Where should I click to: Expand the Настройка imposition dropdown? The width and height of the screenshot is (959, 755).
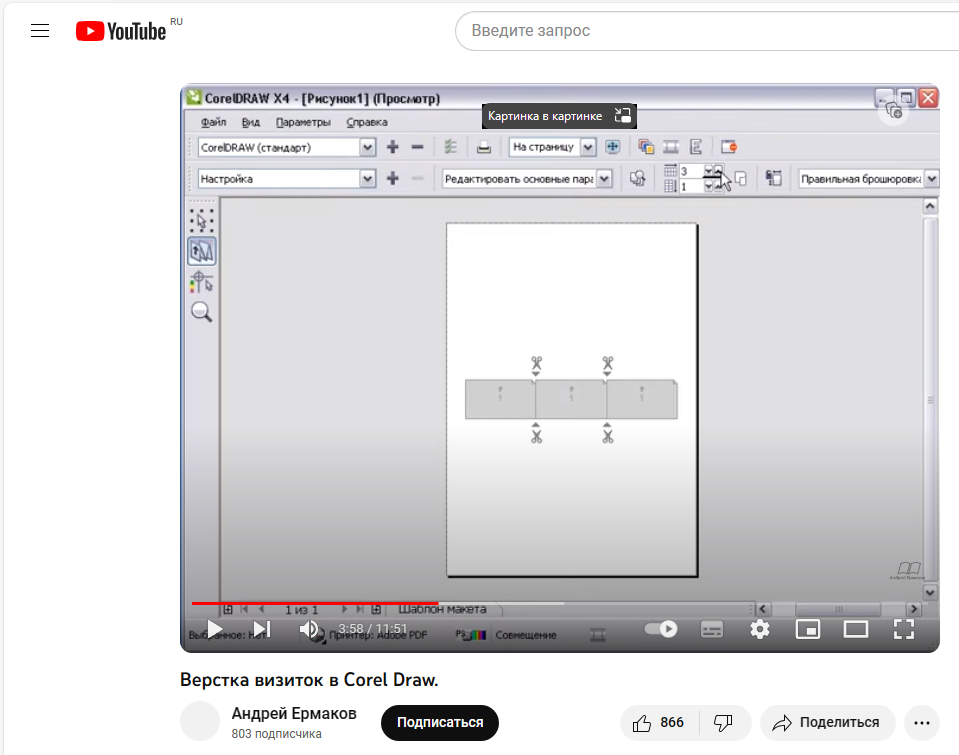pyautogui.click(x=367, y=179)
